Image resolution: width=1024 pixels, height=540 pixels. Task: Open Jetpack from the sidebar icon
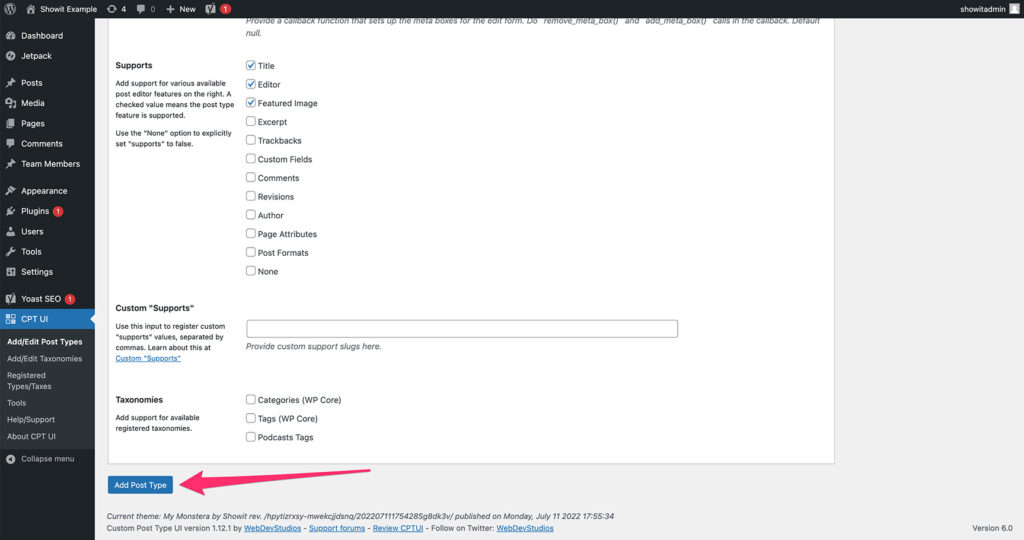tap(10, 56)
